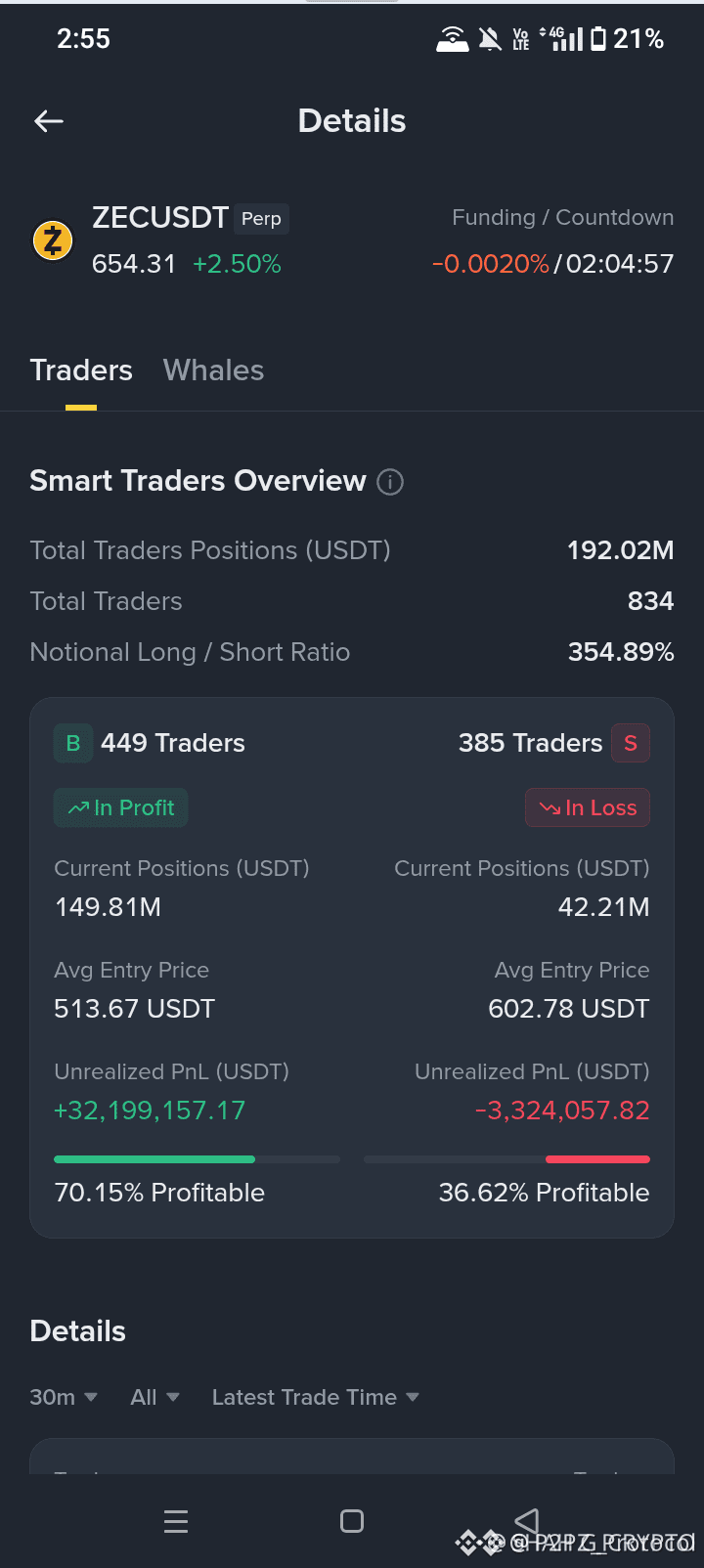Tap Android back triangle icon
Screen dimensions: 704x1568
pyautogui.click(x=527, y=1521)
